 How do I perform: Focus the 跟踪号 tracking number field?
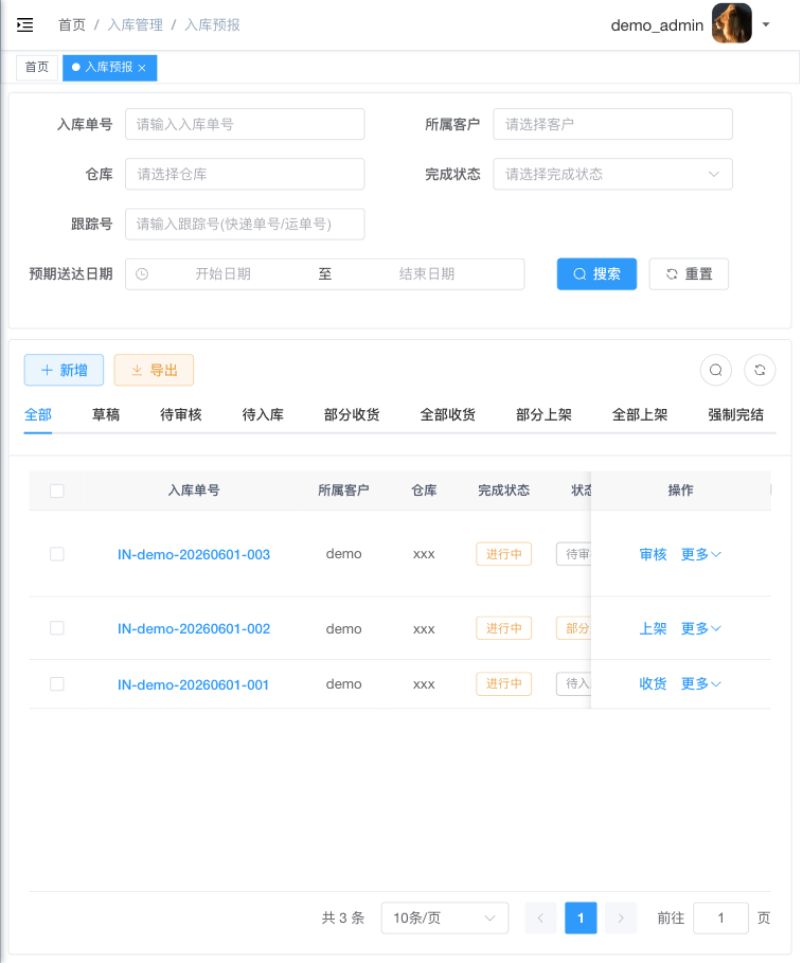(x=245, y=224)
